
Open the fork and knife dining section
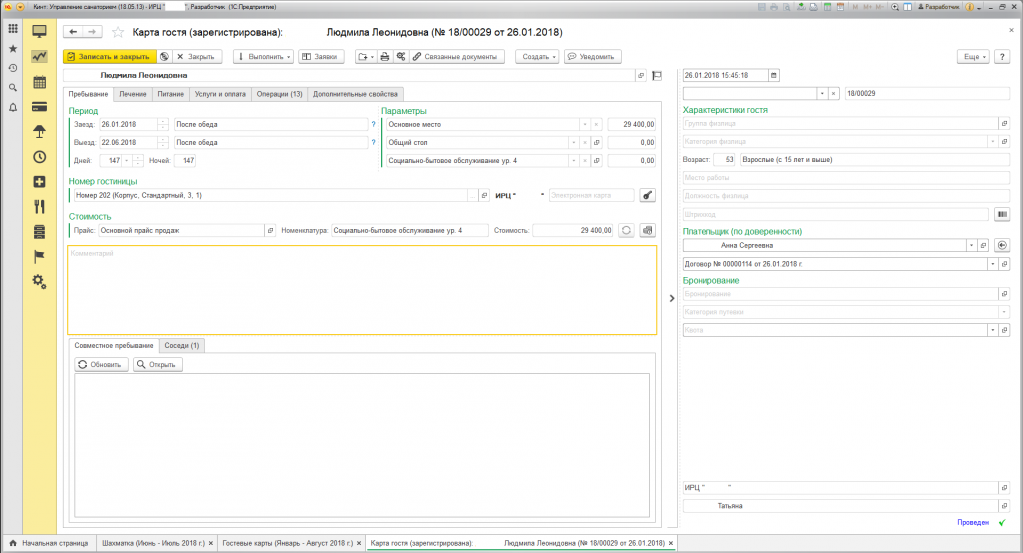point(40,207)
